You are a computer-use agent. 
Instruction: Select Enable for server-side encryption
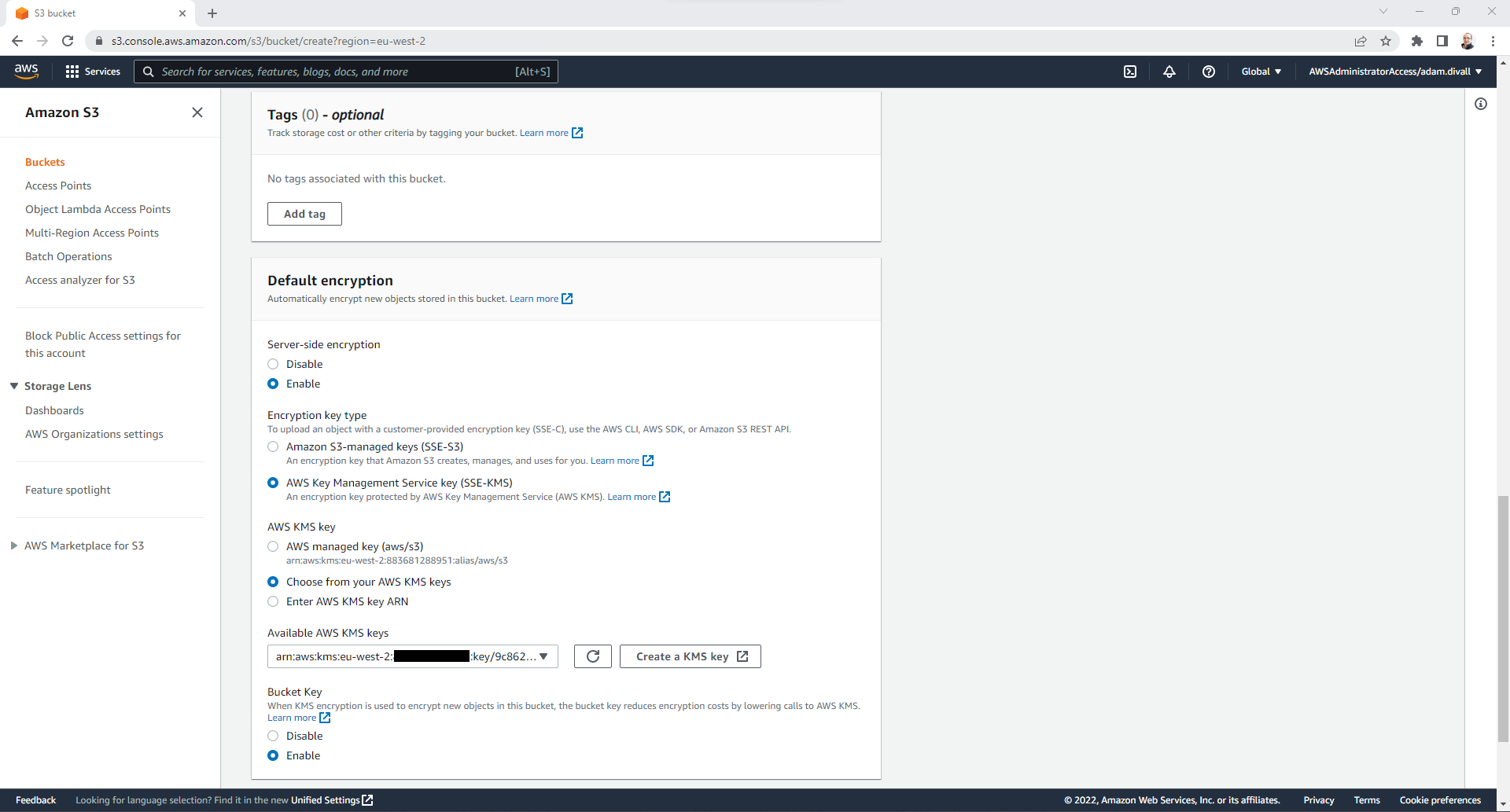pyautogui.click(x=273, y=384)
